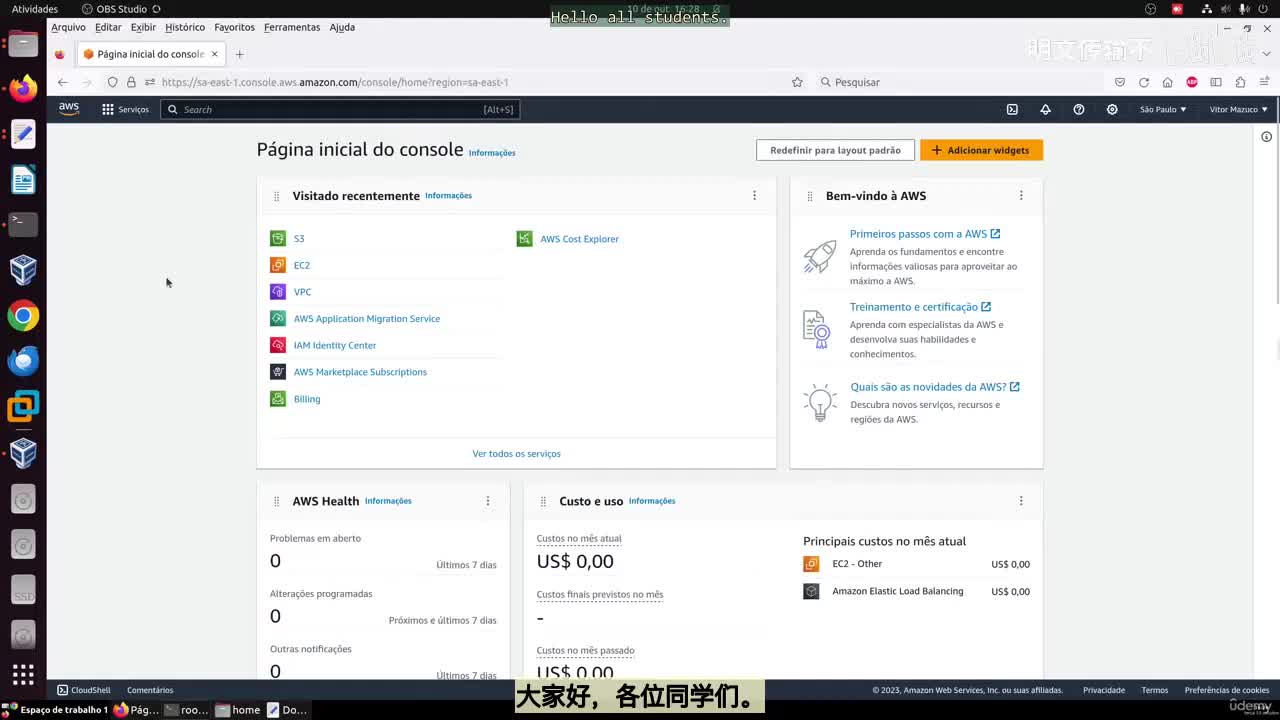The image size is (1280, 720).
Task: Click the CloudShell button in footer
Action: (84, 690)
